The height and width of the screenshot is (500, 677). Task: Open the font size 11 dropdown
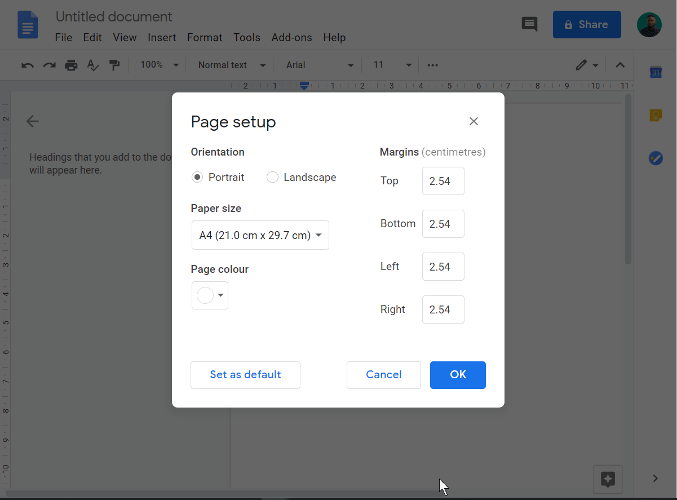392,65
